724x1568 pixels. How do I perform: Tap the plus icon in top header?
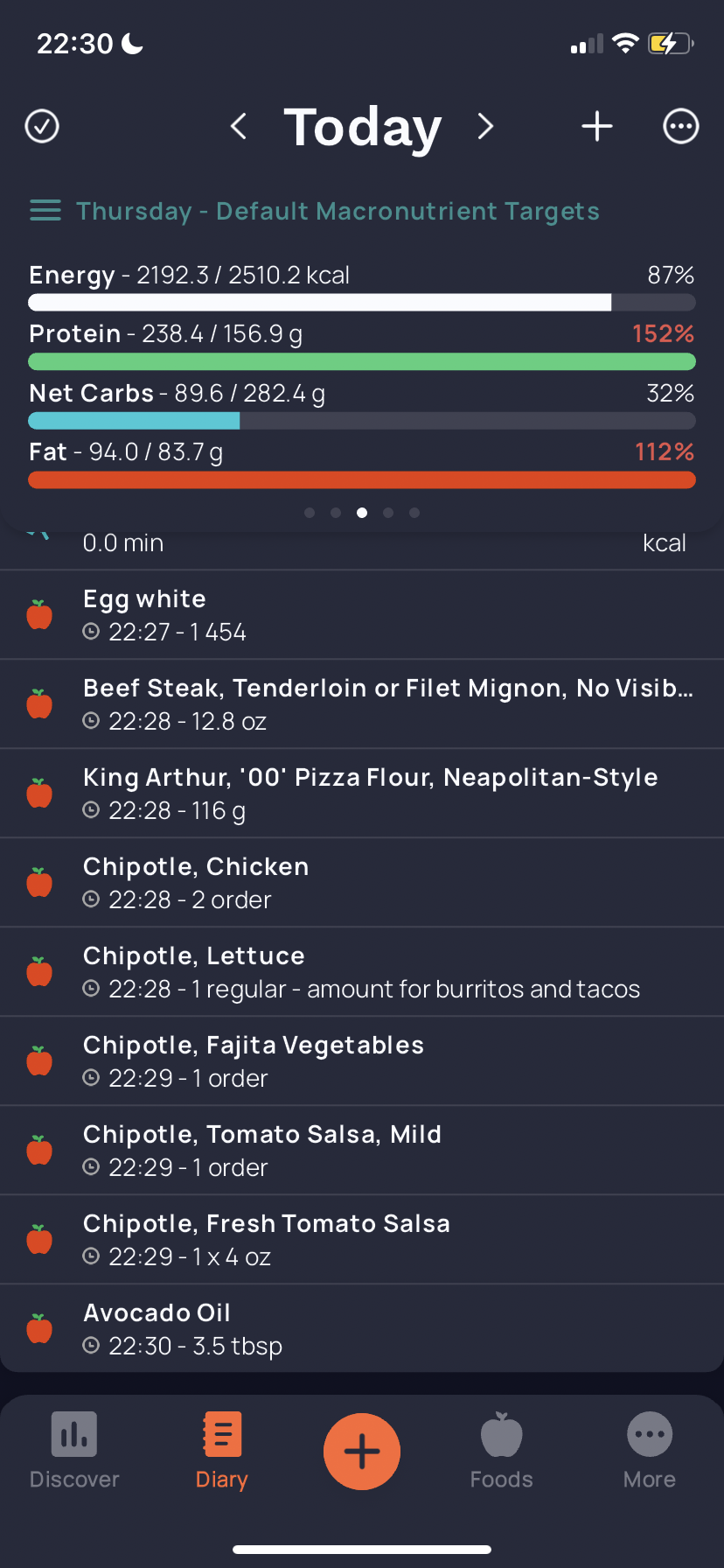click(597, 126)
